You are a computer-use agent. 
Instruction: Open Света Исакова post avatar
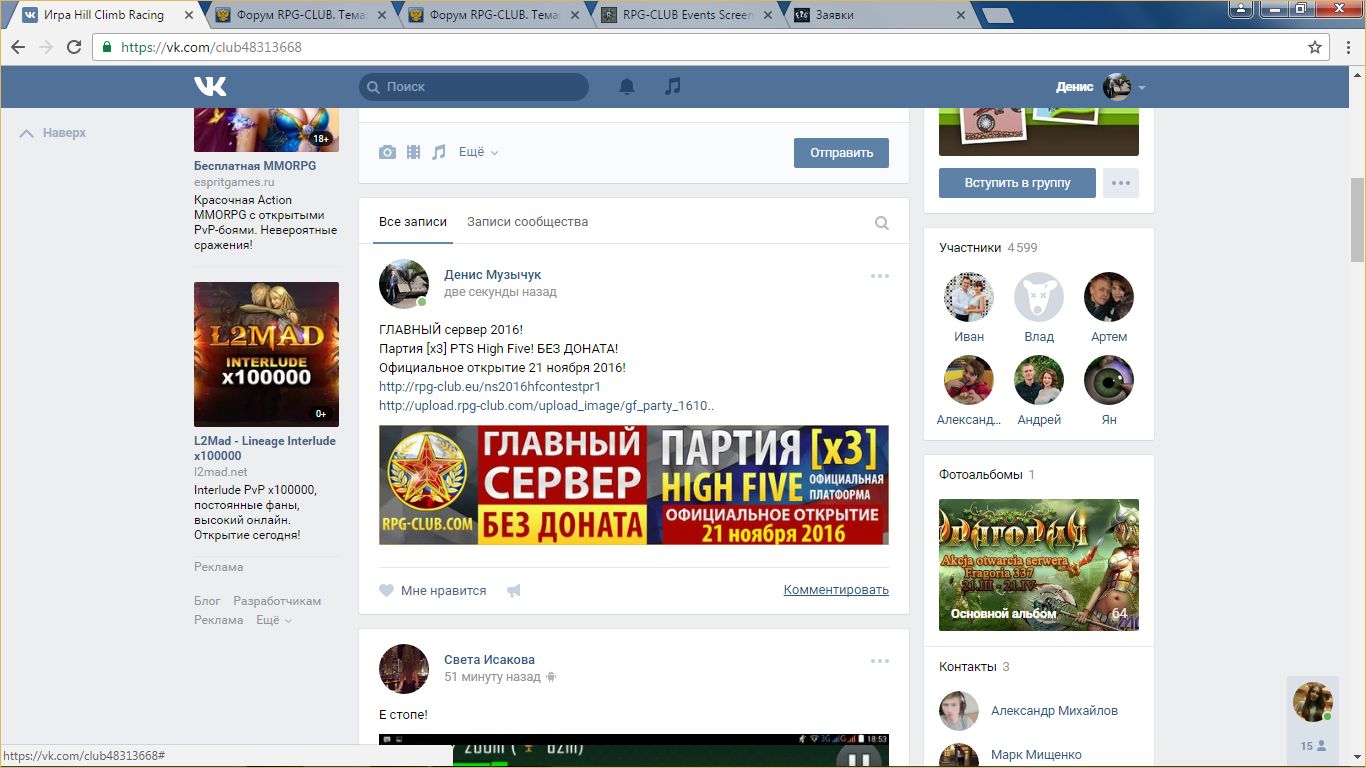pyautogui.click(x=404, y=669)
